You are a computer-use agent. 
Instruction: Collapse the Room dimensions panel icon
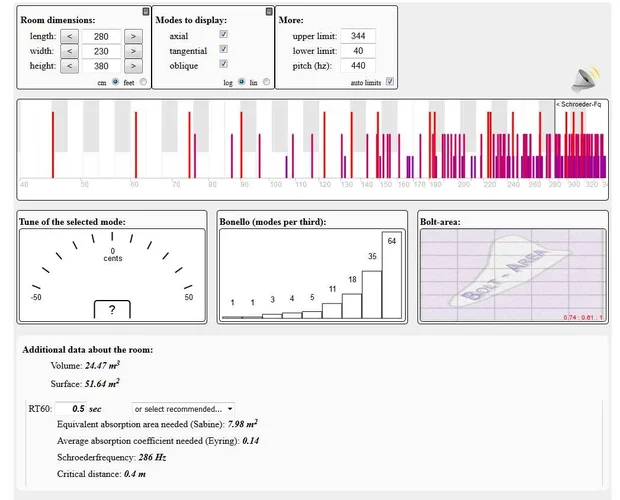146,11
